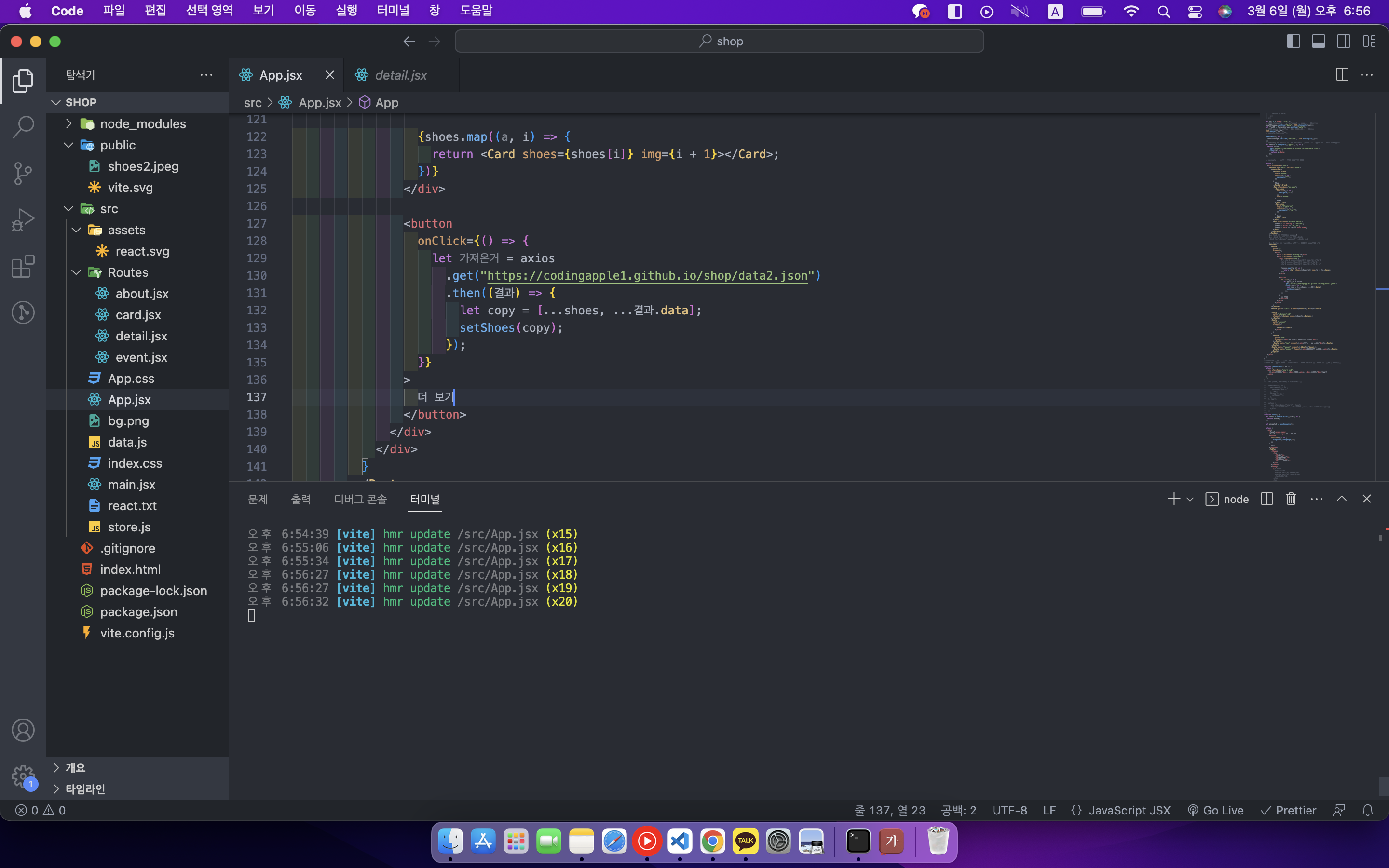
Task: Open KakaoTalk from the Dock
Action: [x=745, y=841]
